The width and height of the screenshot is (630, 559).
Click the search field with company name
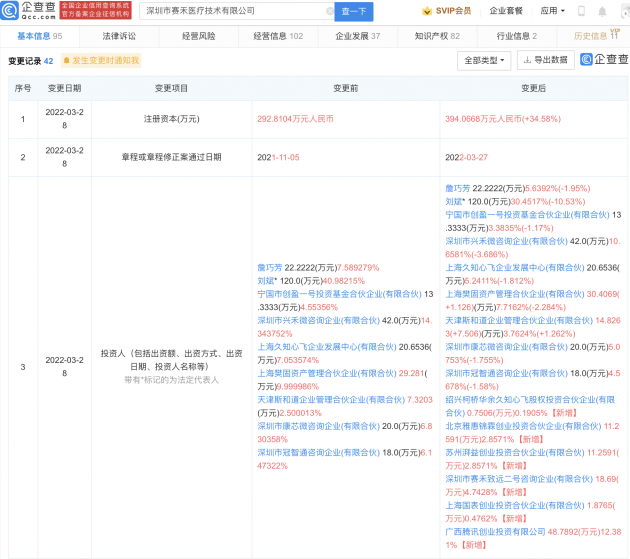coord(237,11)
